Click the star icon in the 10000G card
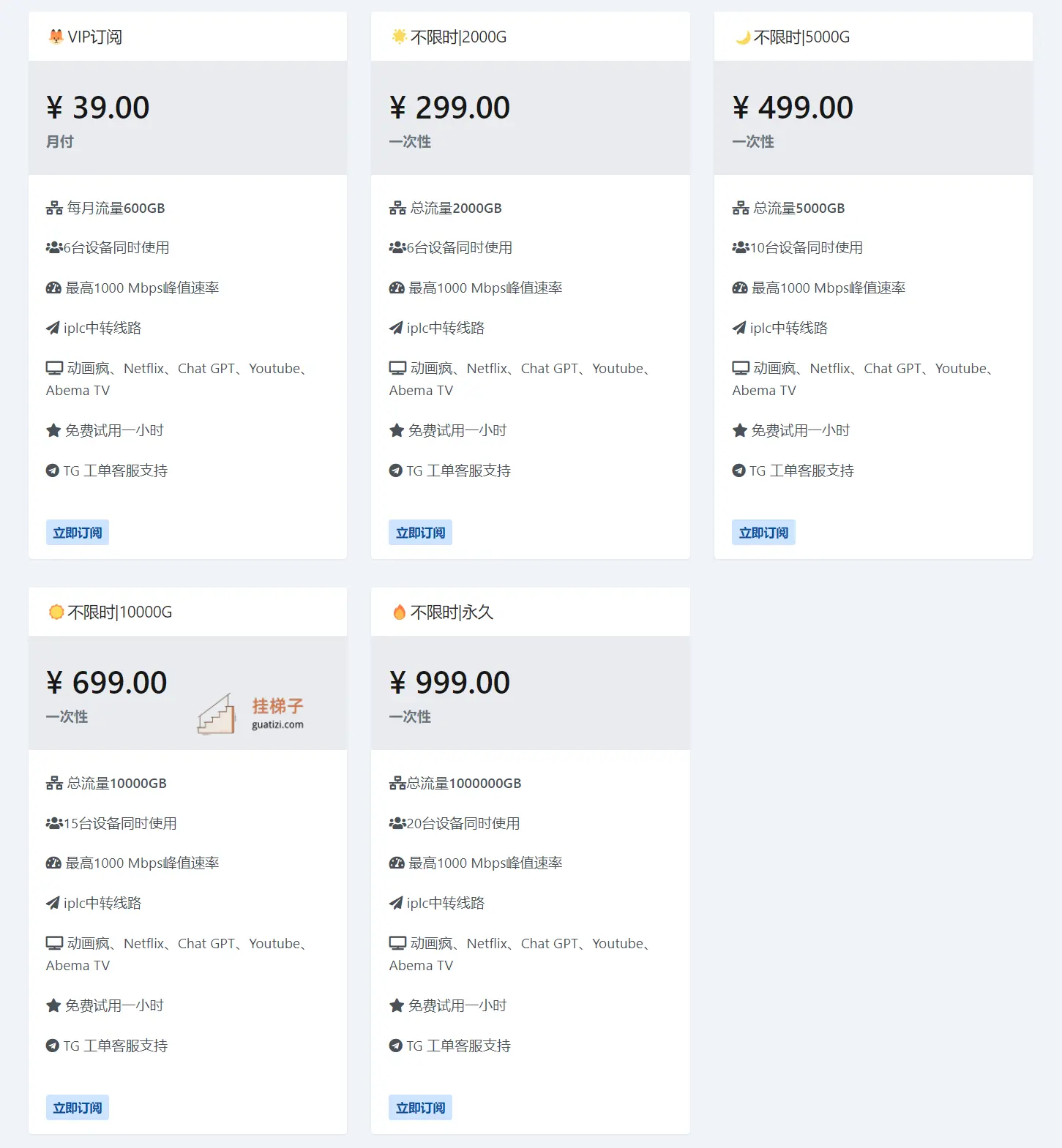 click(53, 1005)
